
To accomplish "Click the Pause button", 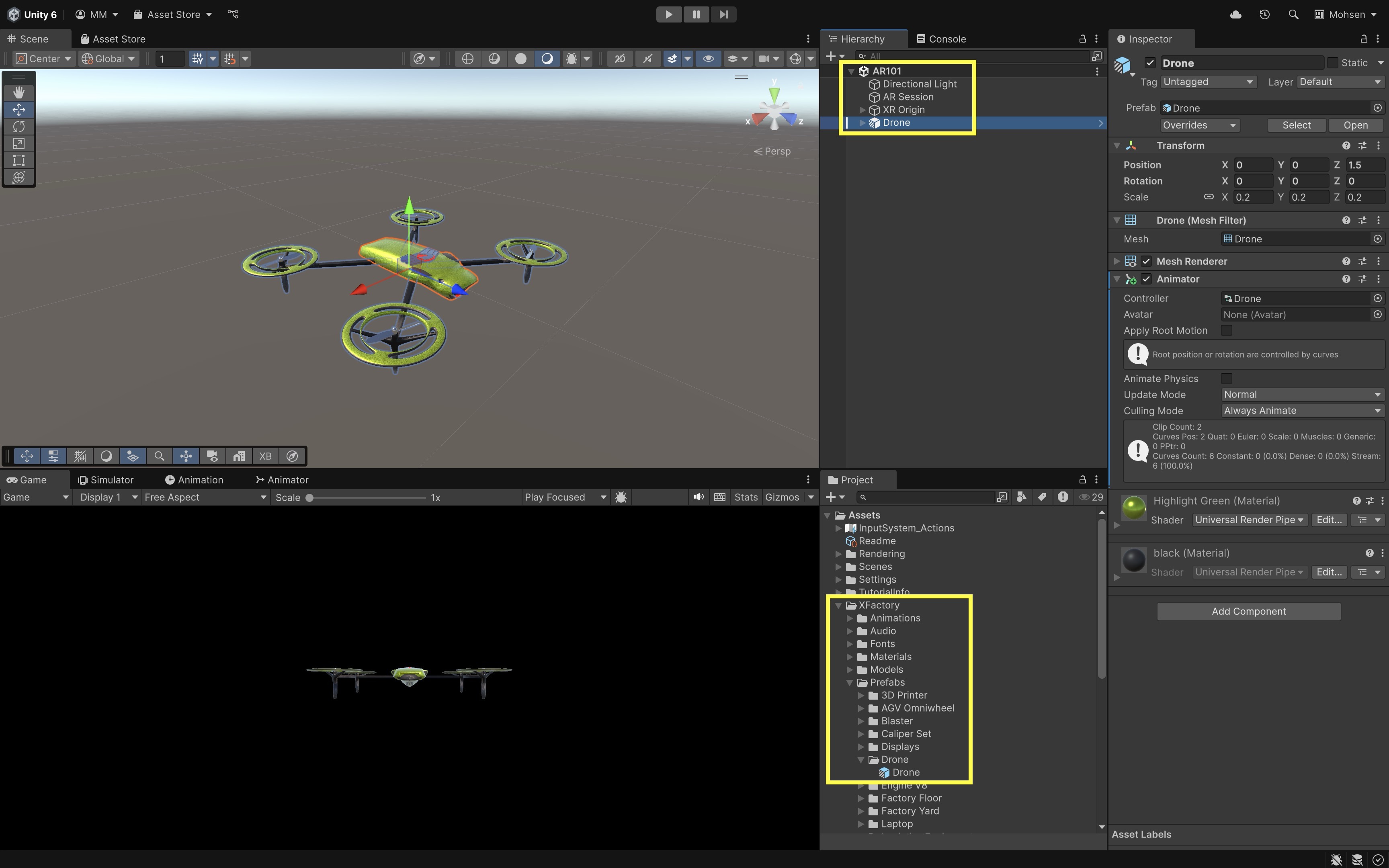I will click(696, 14).
